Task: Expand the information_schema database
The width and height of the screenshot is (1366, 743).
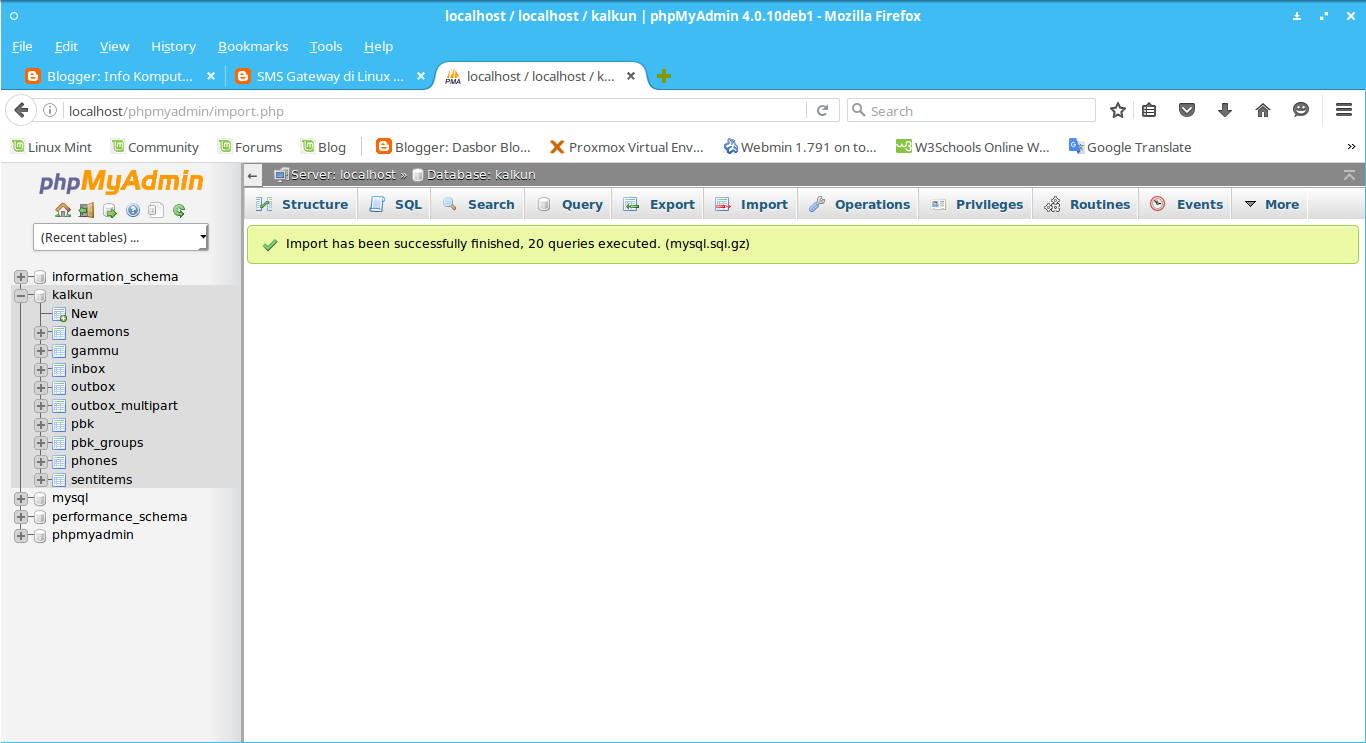Action: point(21,277)
